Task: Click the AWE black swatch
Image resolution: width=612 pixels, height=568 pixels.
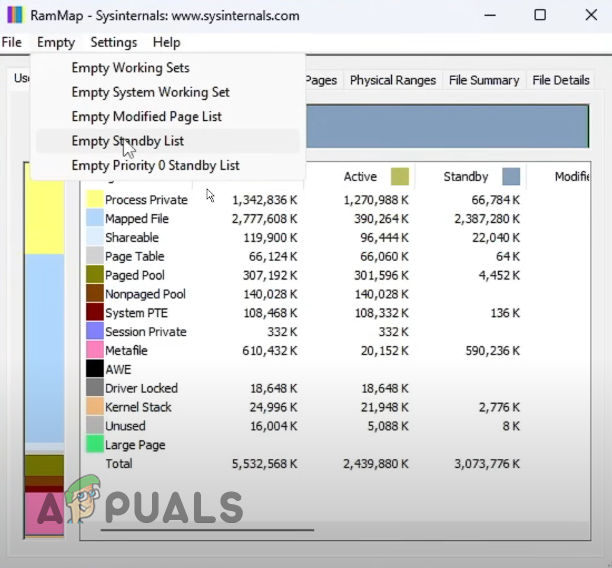Action: (95, 369)
